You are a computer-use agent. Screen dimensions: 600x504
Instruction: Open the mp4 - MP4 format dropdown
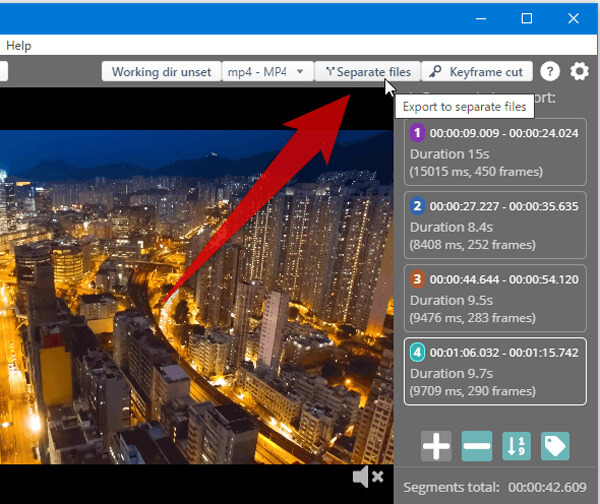267,72
